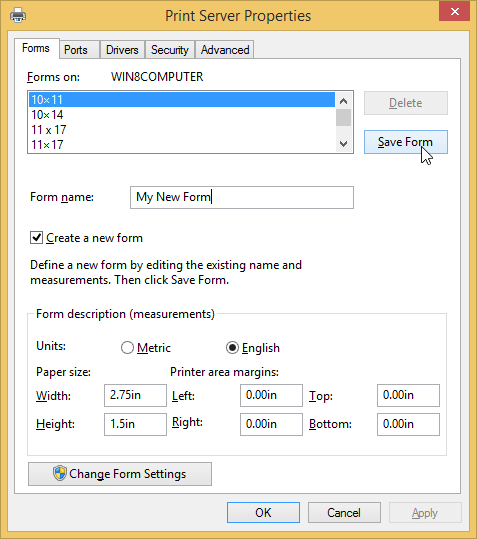This screenshot has height=539, width=477.
Task: Select the English units radio button
Action: (x=232, y=348)
